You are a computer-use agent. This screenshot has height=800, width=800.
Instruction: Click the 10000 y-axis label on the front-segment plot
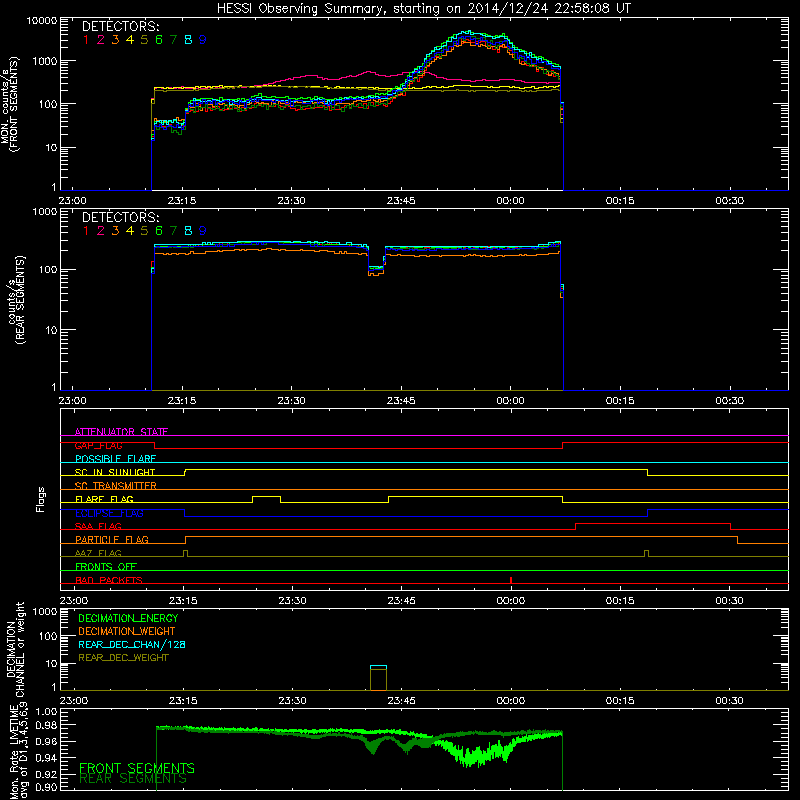click(42, 21)
